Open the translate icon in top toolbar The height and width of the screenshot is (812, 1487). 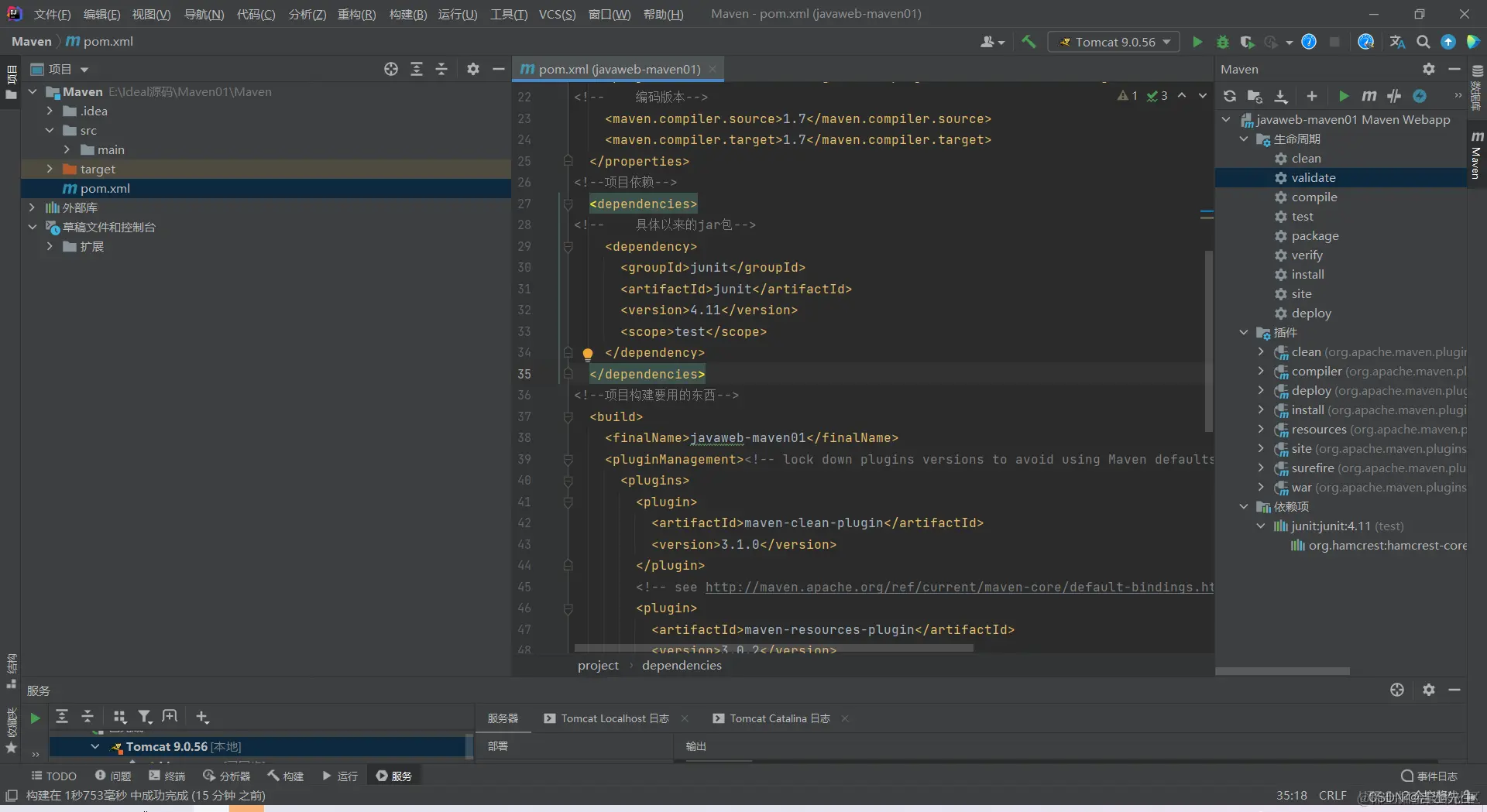(1397, 42)
